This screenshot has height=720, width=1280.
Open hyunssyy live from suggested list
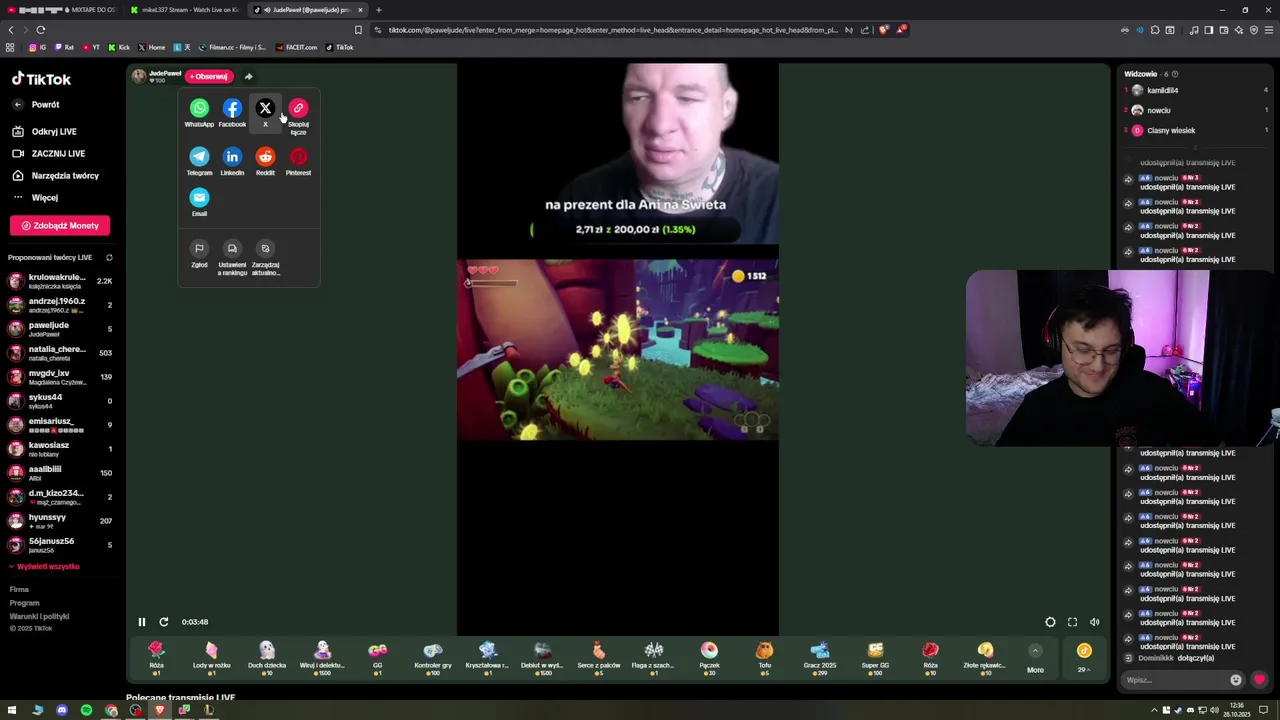(60, 521)
